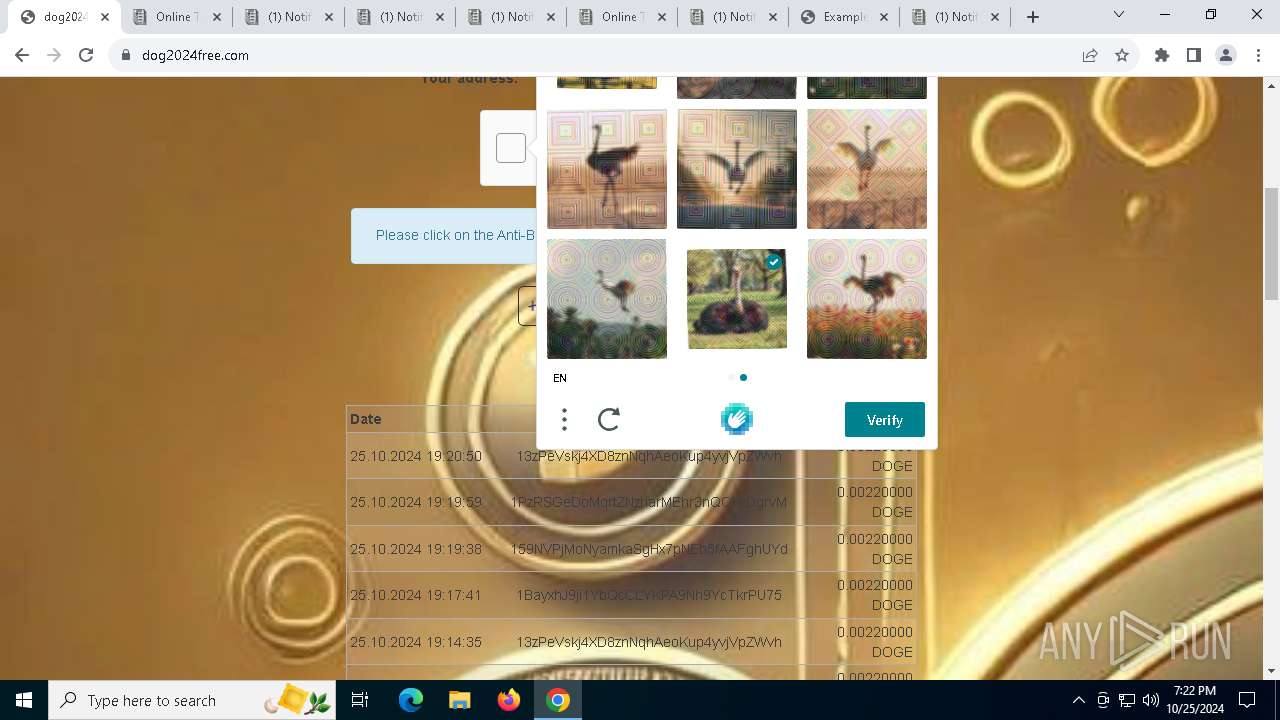Screen dimensions: 1280x720
Task: Launch Firefox from the taskbar
Action: (x=509, y=700)
